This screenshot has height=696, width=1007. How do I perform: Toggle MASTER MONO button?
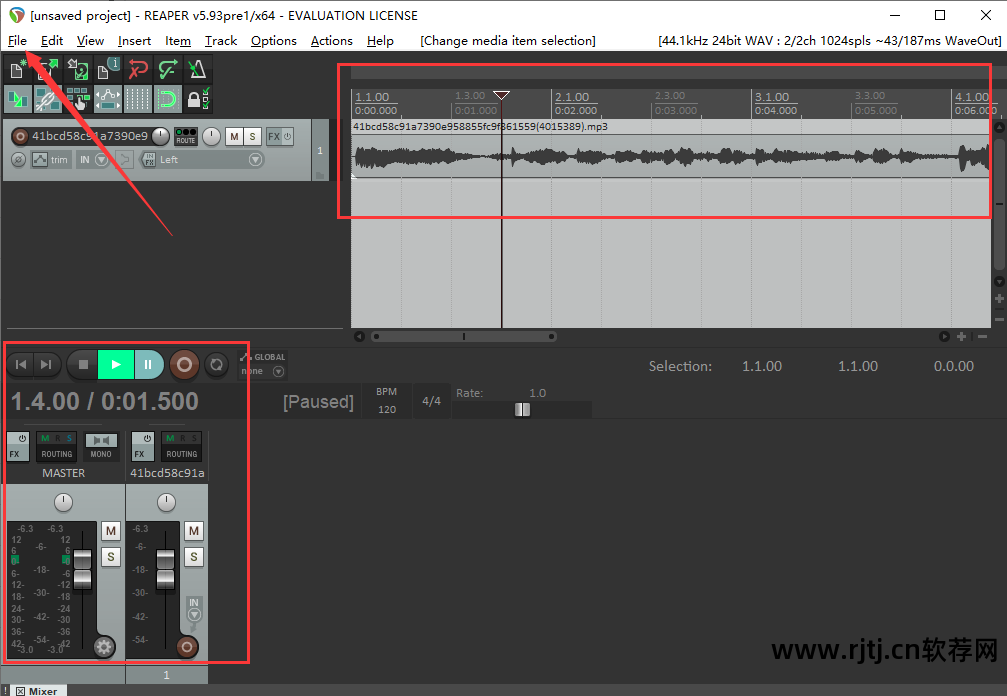click(x=101, y=446)
